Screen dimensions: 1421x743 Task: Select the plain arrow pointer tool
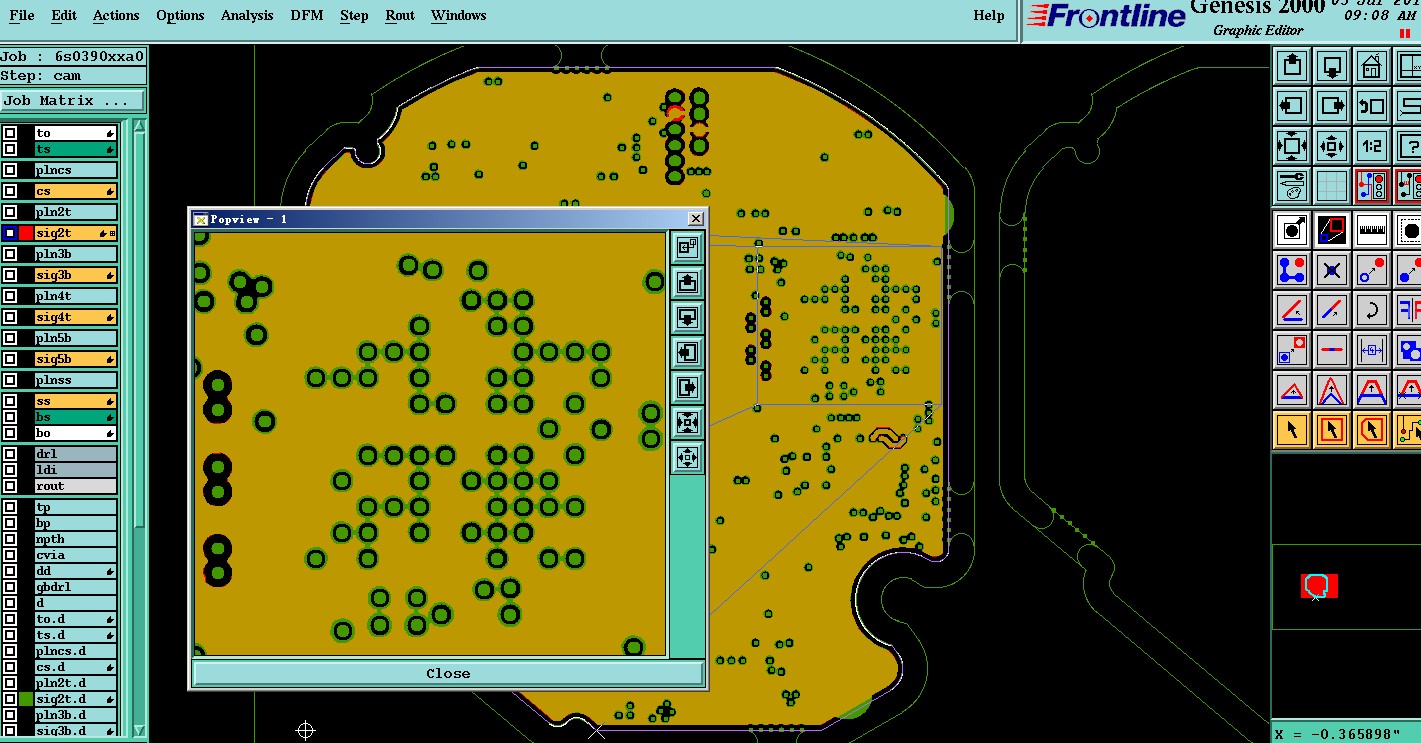1292,430
